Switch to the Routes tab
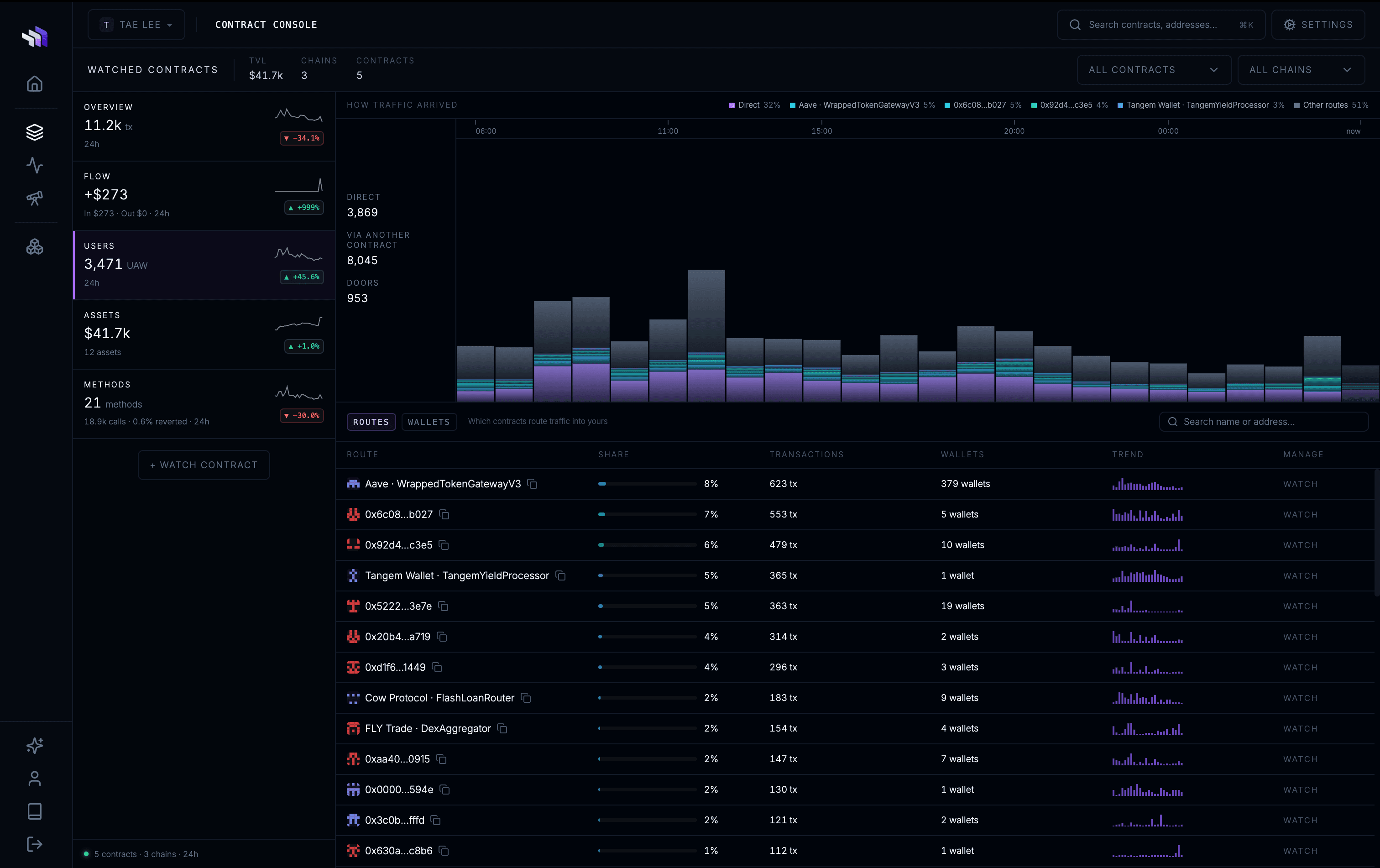 click(x=371, y=422)
